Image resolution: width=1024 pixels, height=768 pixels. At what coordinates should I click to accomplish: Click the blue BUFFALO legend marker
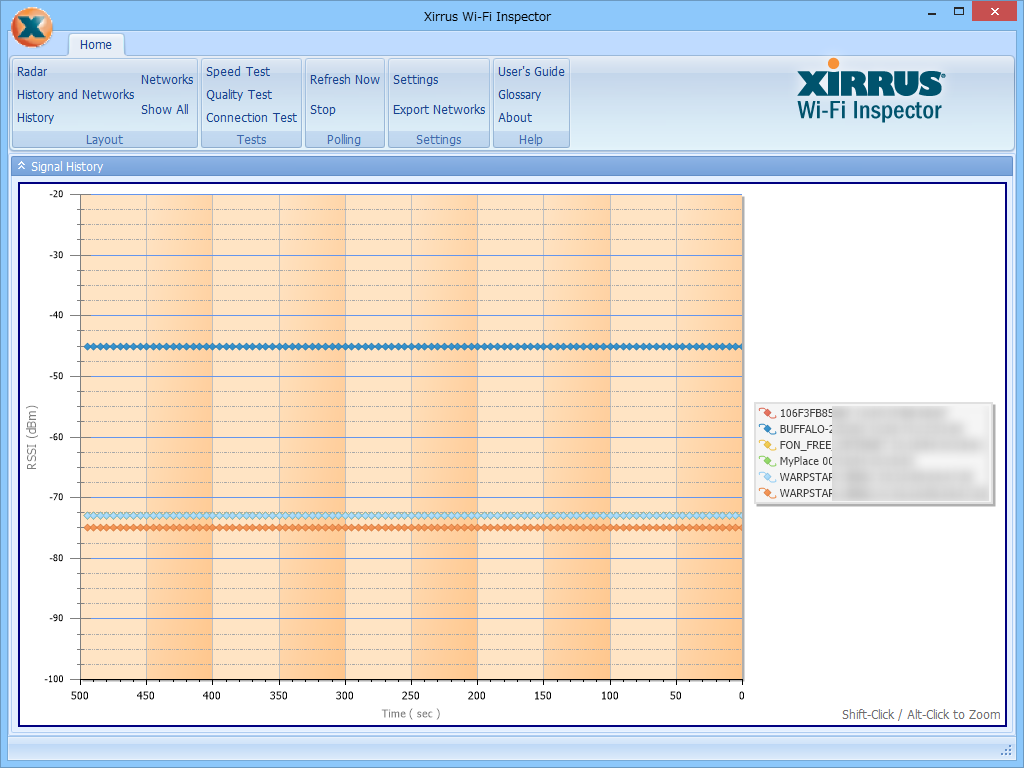click(767, 429)
